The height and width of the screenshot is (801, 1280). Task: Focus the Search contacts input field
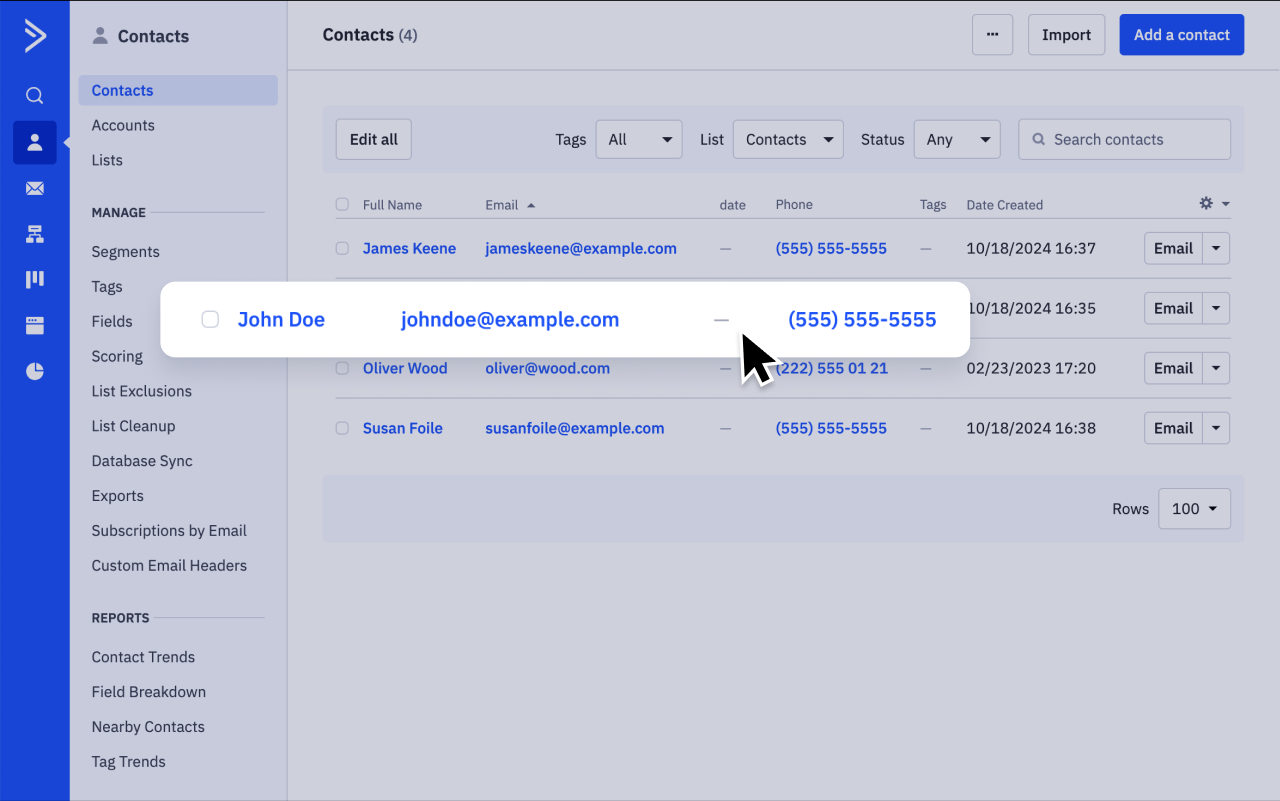click(1124, 139)
